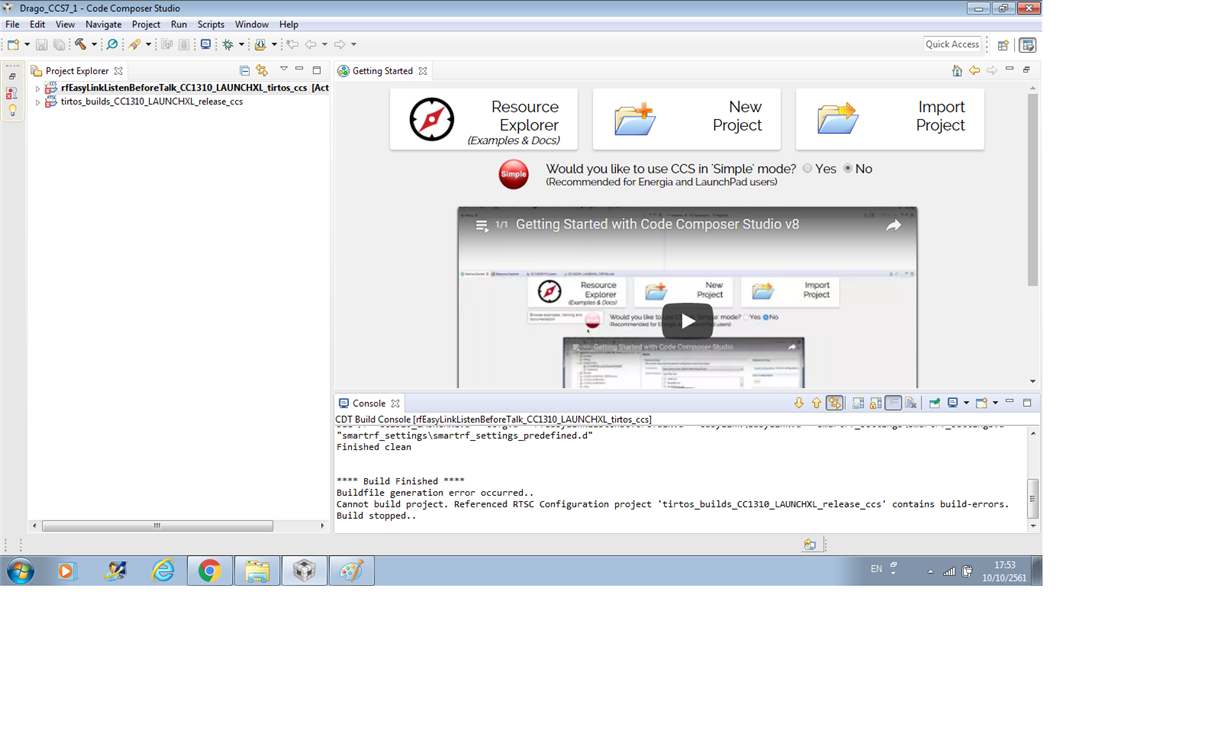The image size is (1230, 729).
Task: Toggle Scroll Lock in Console
Action: [x=876, y=403]
